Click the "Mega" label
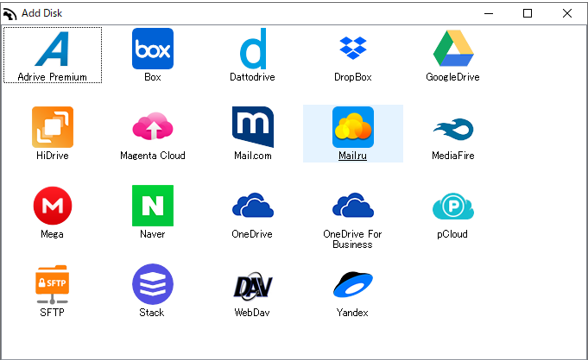Image resolution: width=588 pixels, height=360 pixels. tap(52, 234)
